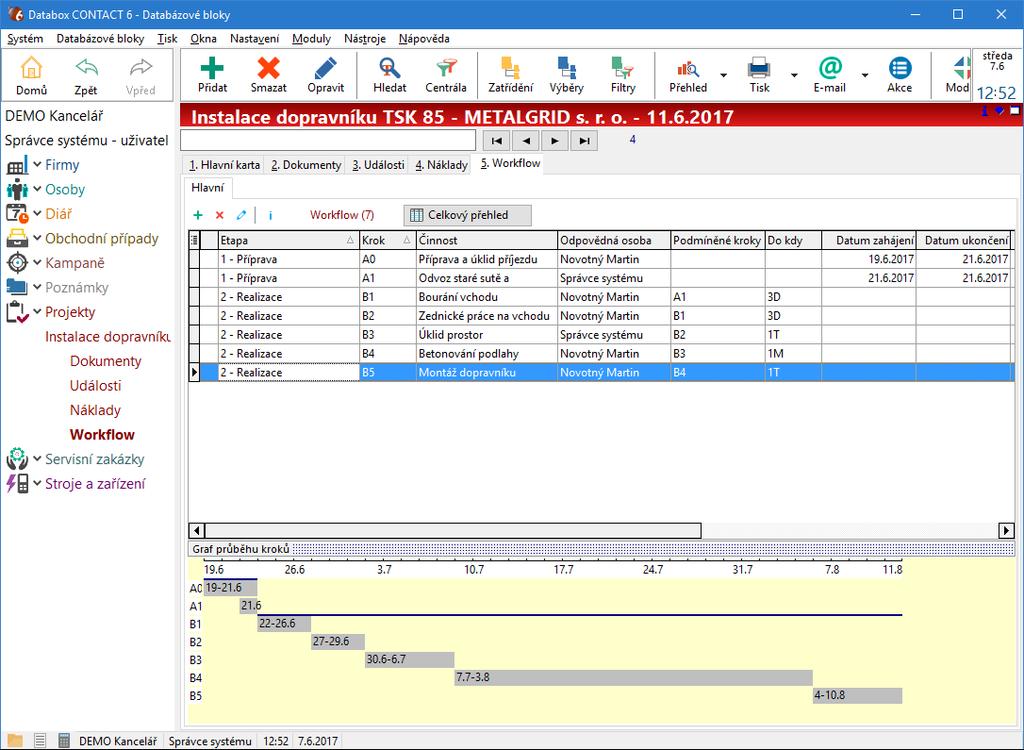The image size is (1024, 750).
Task: Click the horizontal scrollbar thumb in table
Action: click(x=453, y=530)
